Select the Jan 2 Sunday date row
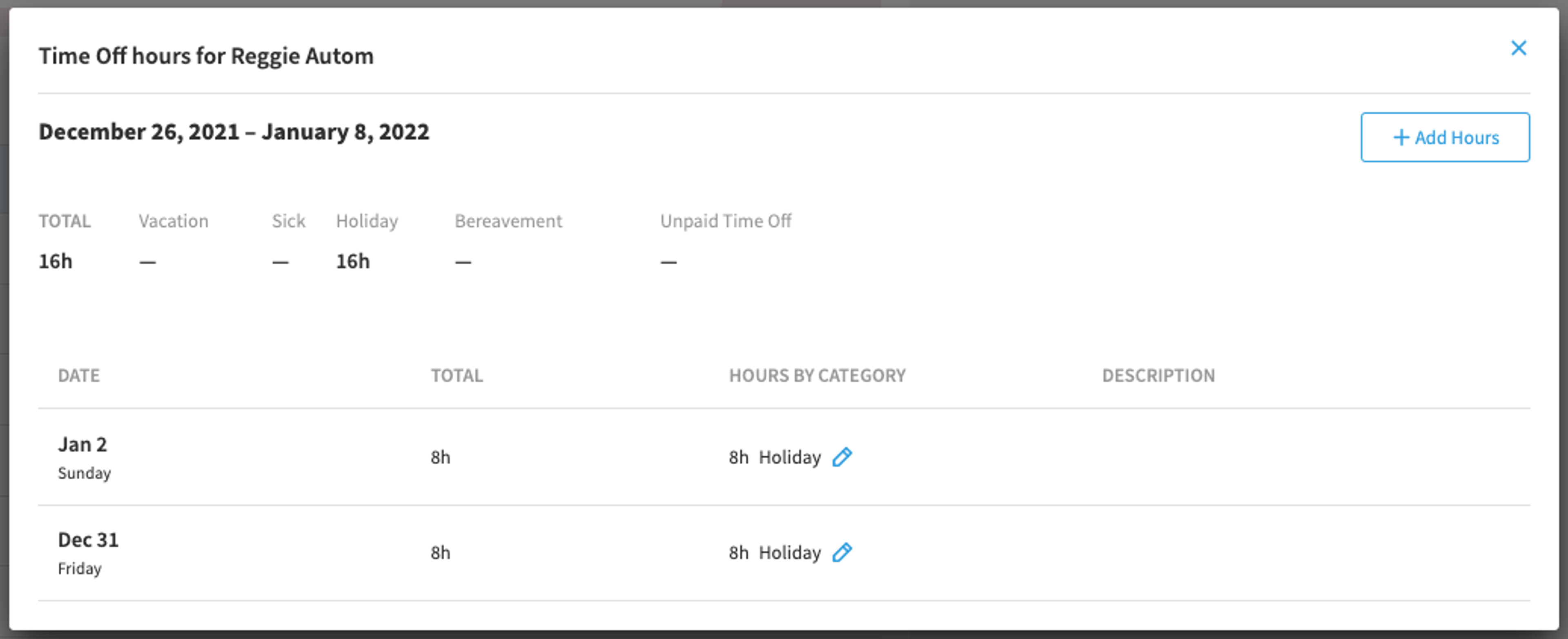Image resolution: width=1568 pixels, height=639 pixels. (784, 457)
